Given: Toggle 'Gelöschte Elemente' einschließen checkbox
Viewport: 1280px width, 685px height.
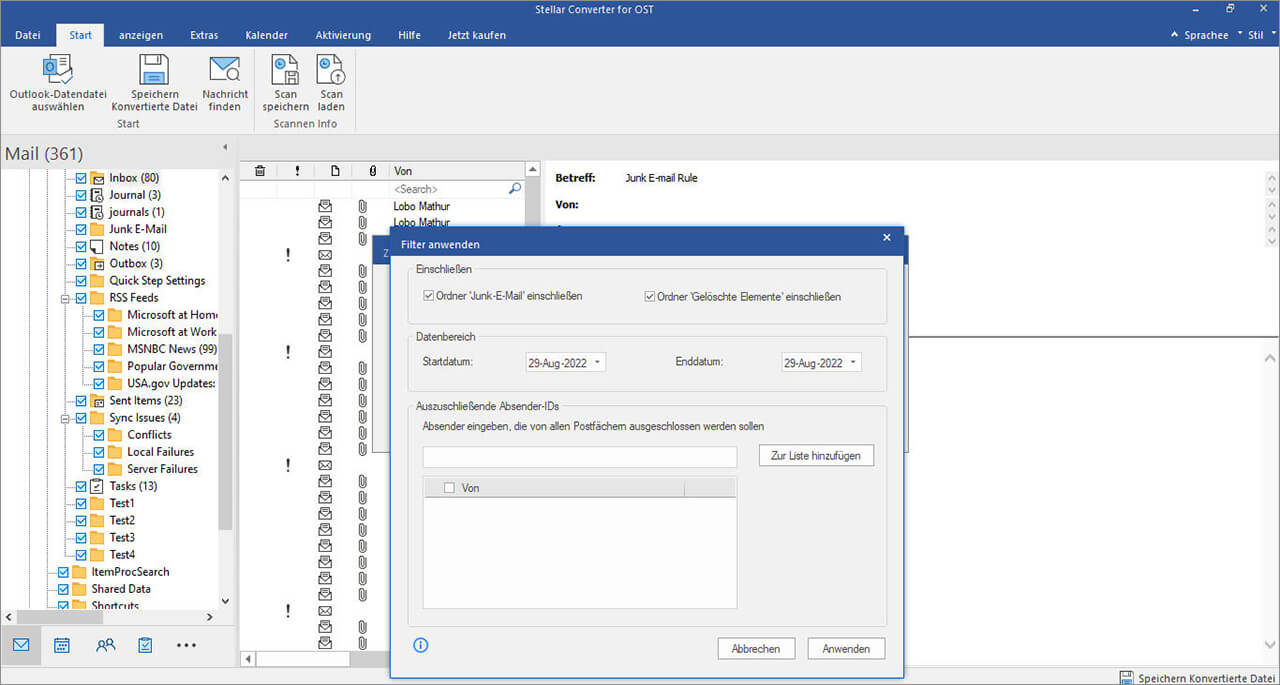Looking at the screenshot, I should [x=650, y=296].
